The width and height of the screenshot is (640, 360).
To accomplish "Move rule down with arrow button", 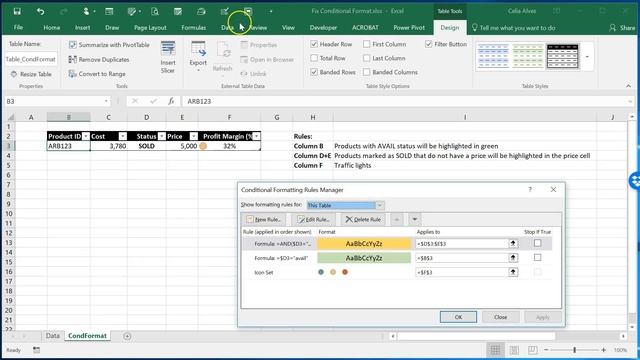I will [414, 220].
